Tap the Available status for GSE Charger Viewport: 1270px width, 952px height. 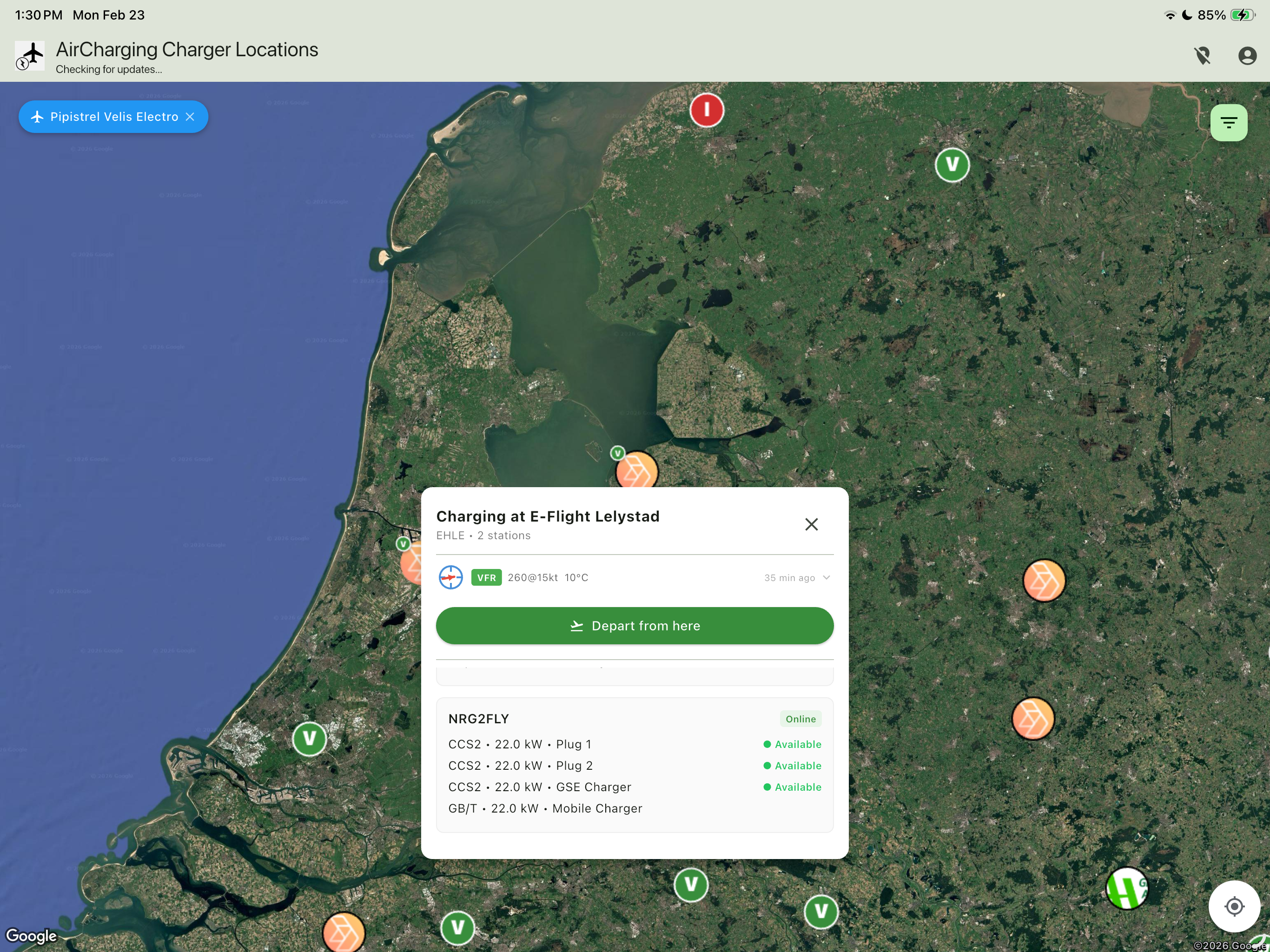click(792, 787)
